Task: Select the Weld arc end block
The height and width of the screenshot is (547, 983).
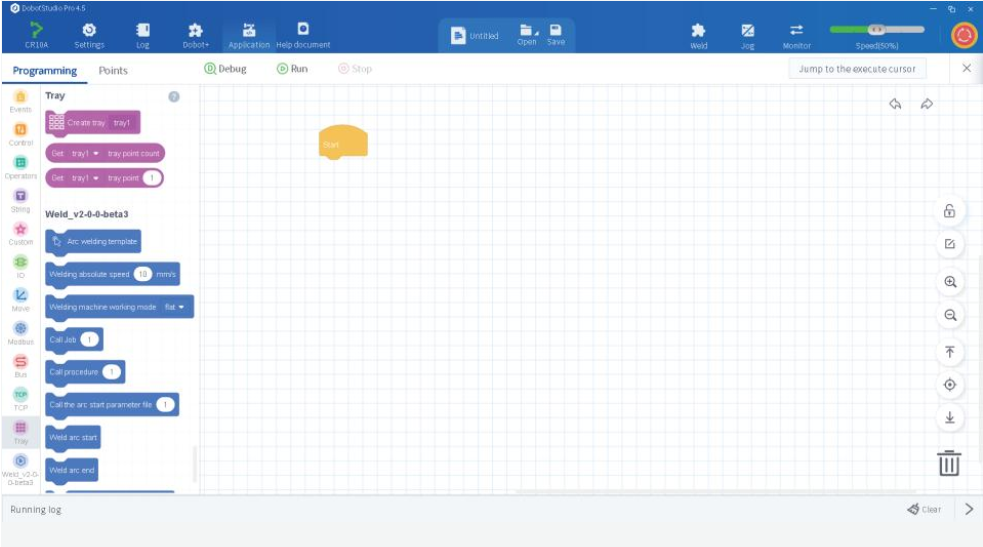Action: 71,470
